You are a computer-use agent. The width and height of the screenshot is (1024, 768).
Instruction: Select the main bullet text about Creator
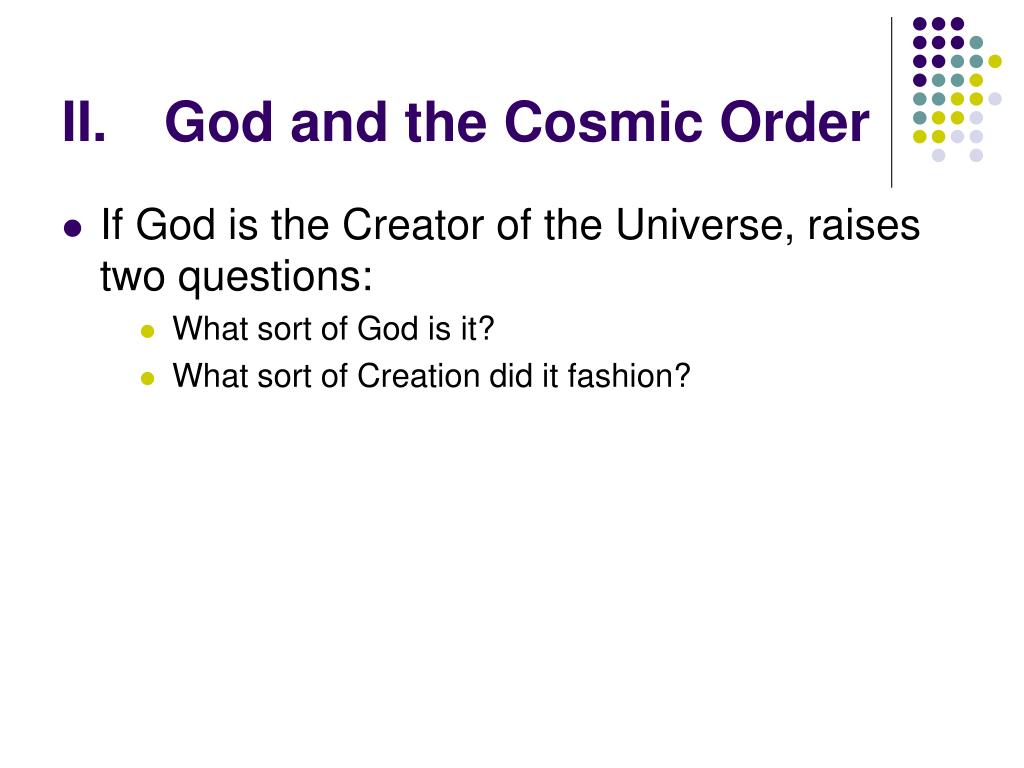[510, 251]
